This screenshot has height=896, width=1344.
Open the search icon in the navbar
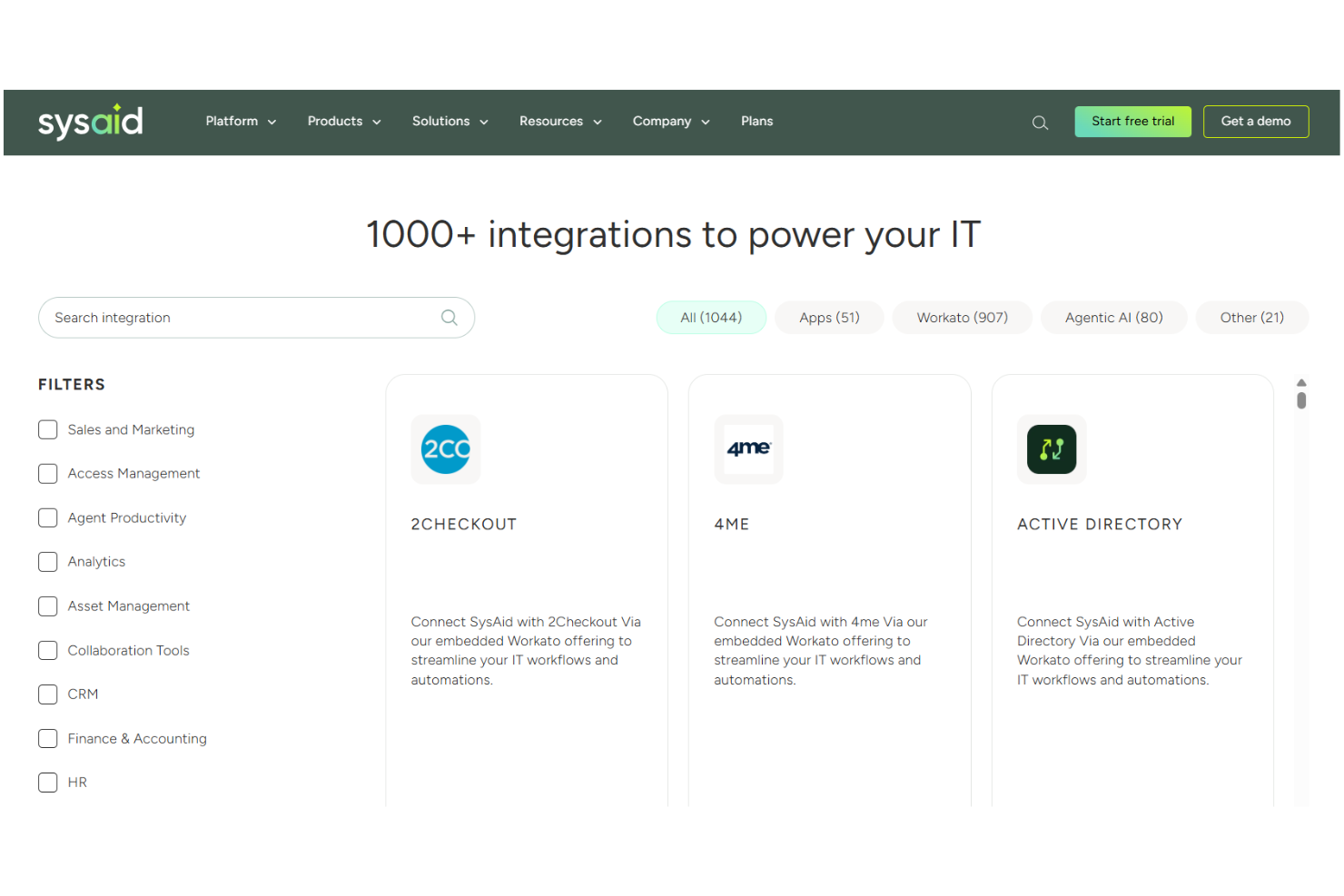click(x=1039, y=122)
